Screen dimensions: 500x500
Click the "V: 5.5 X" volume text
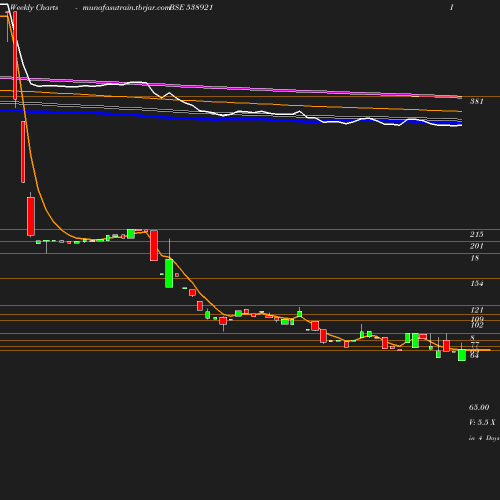pyautogui.click(x=482, y=422)
